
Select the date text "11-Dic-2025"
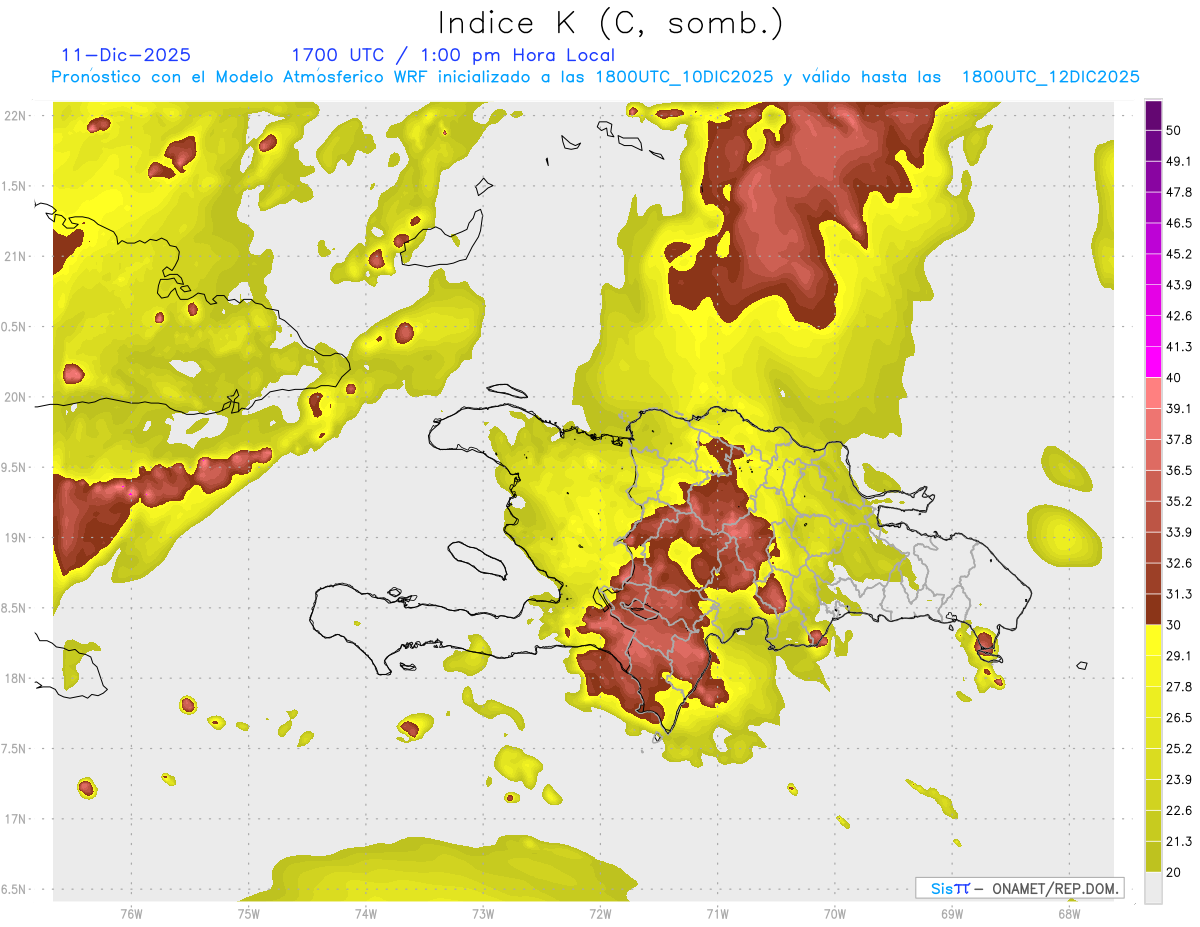pyautogui.click(x=126, y=55)
